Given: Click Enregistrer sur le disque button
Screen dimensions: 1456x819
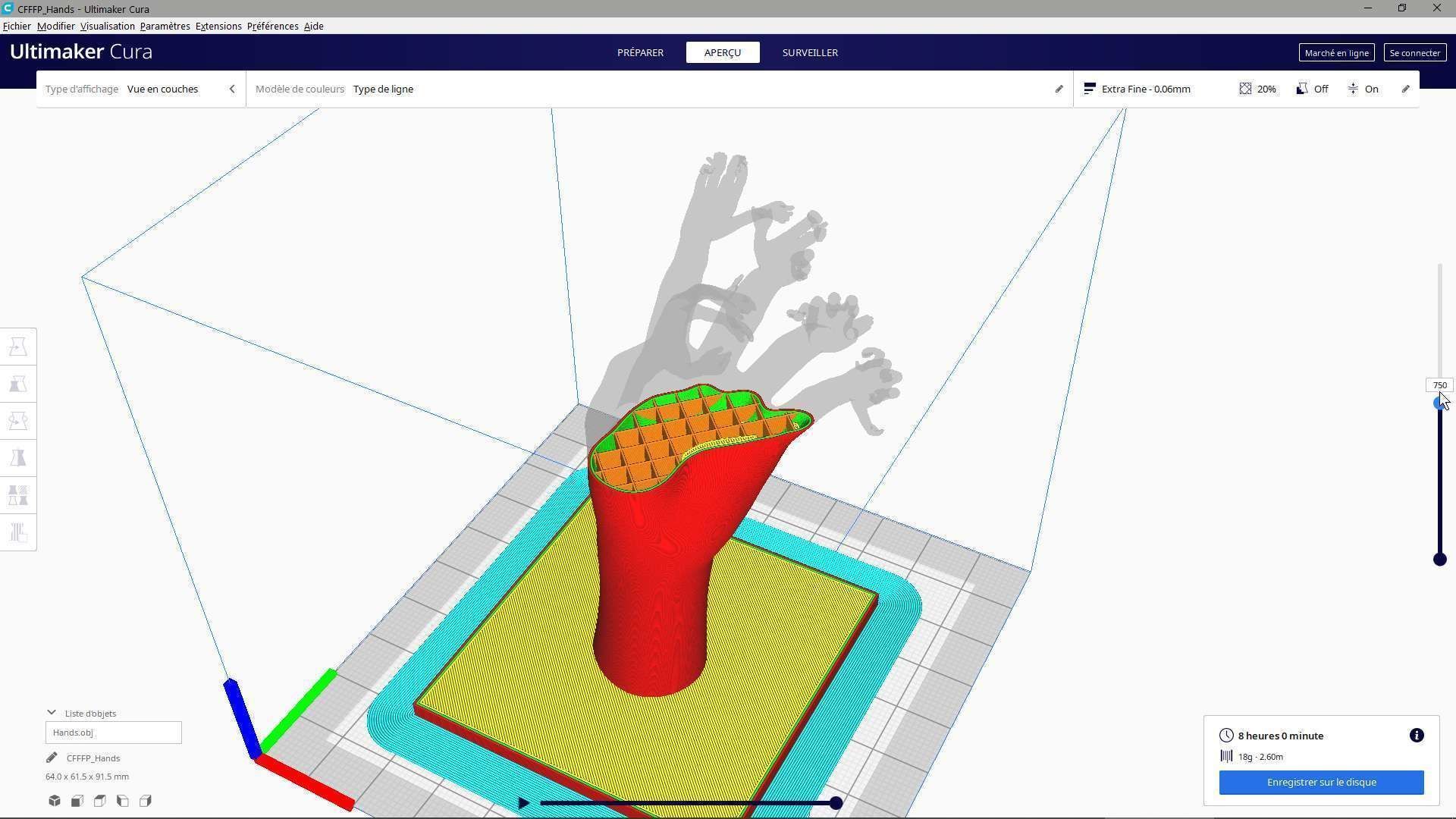Looking at the screenshot, I should [x=1321, y=783].
